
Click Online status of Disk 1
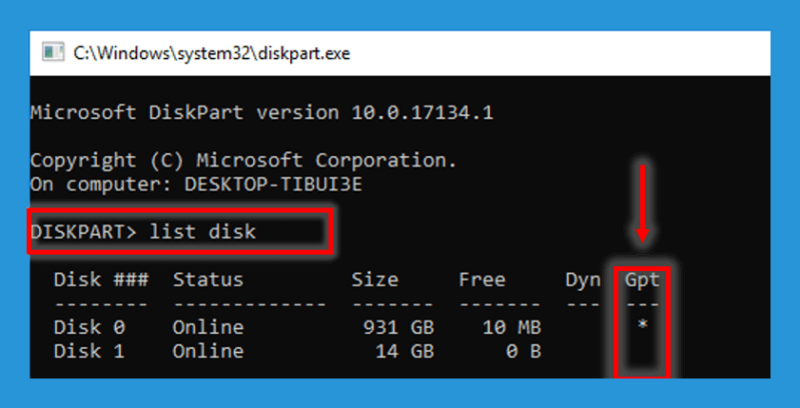(208, 351)
